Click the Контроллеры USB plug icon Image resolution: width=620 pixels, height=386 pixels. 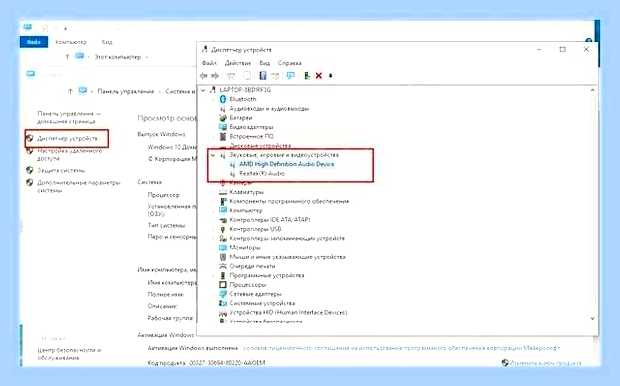pyautogui.click(x=223, y=229)
